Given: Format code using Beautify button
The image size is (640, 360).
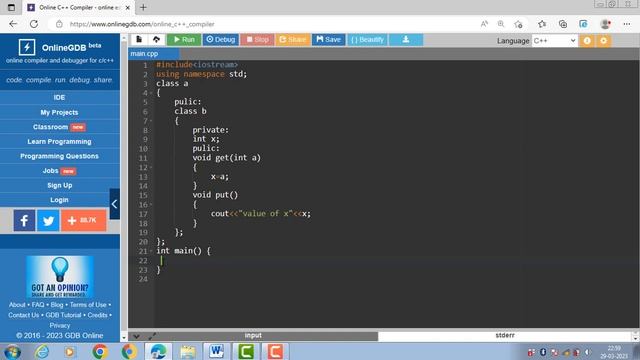Looking at the screenshot, I should 367,40.
